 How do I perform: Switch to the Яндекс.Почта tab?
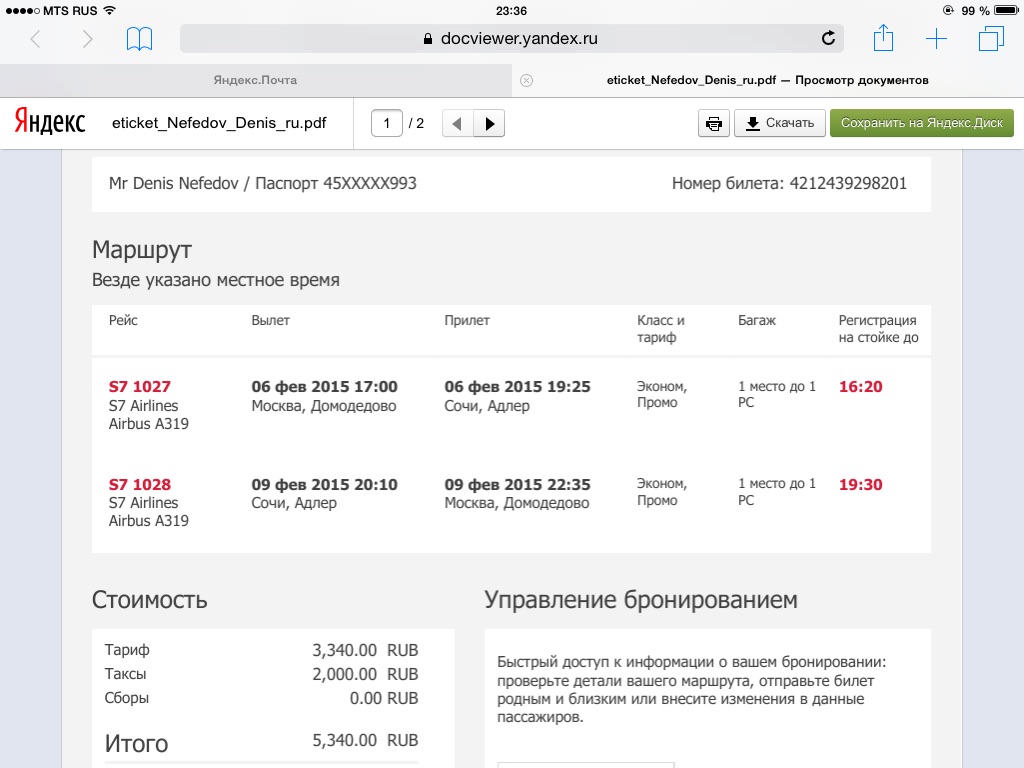click(255, 80)
